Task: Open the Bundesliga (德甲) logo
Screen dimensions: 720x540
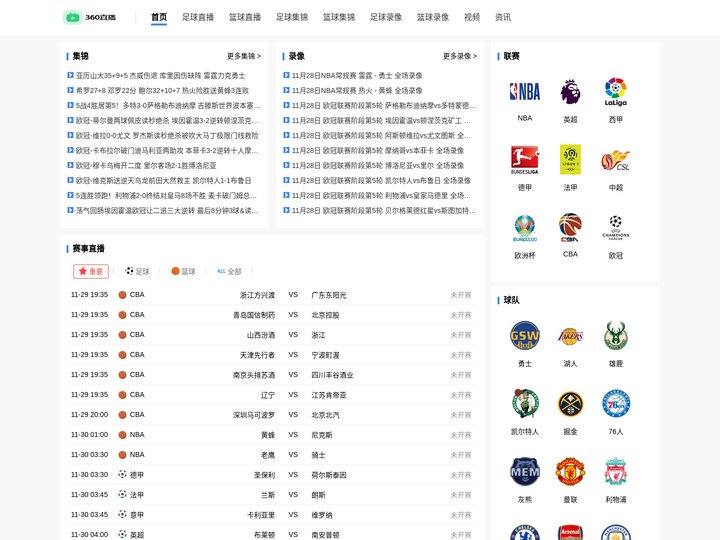Action: pyautogui.click(x=524, y=160)
